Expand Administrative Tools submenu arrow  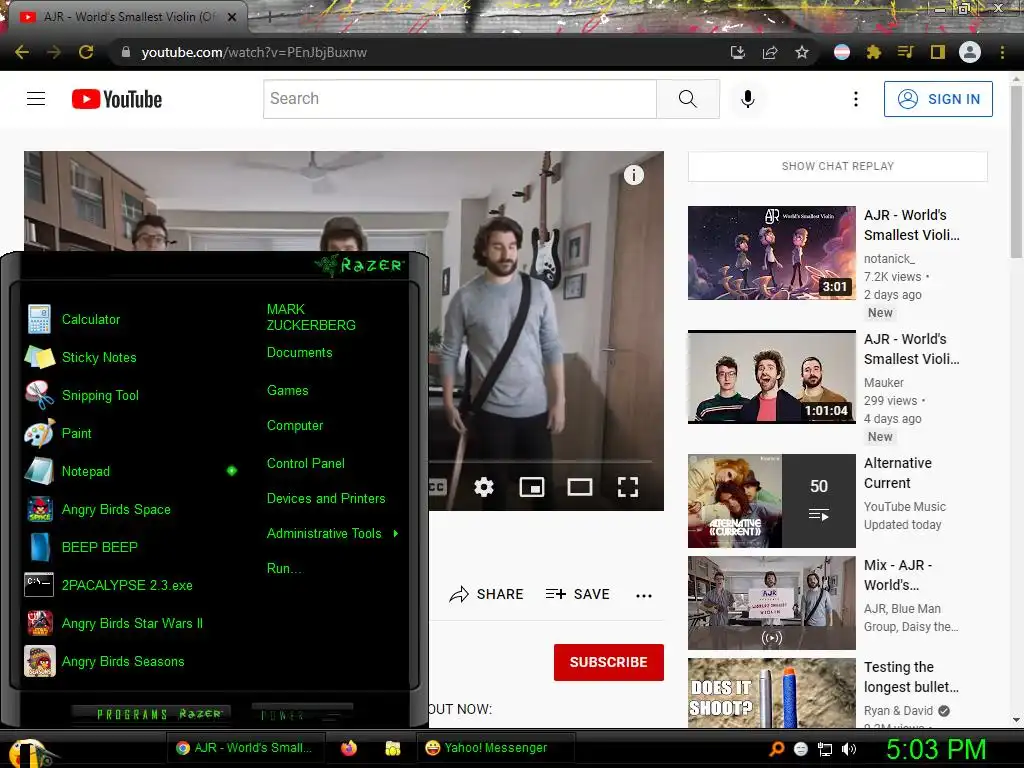click(396, 534)
